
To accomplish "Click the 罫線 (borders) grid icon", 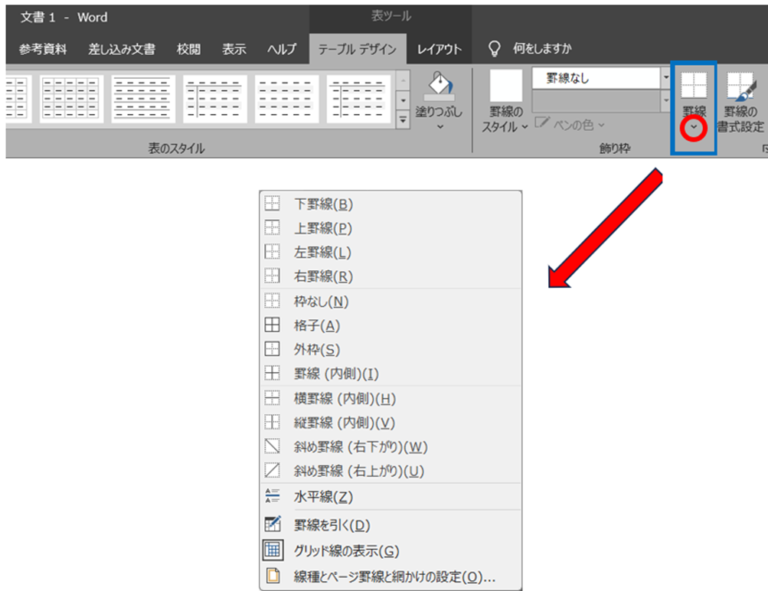I will [x=693, y=85].
